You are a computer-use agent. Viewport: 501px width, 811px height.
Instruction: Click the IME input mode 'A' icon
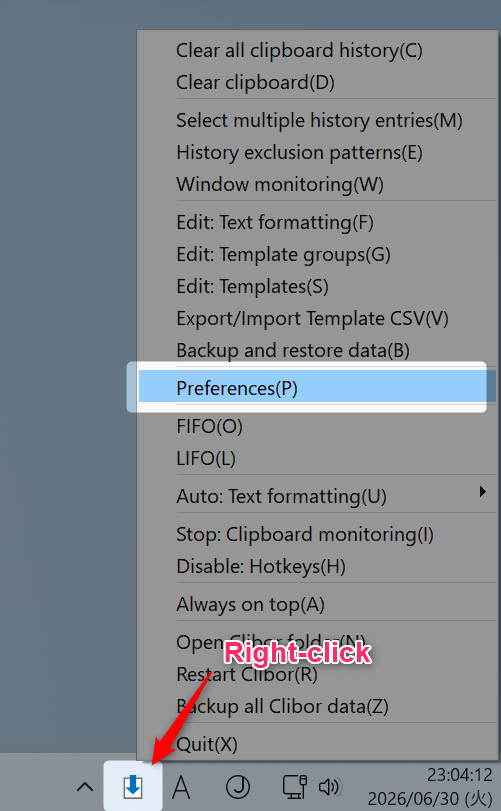(x=181, y=787)
